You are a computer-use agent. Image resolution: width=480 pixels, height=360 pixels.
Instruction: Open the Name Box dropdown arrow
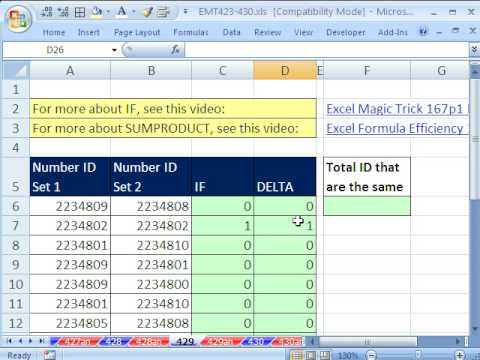tap(114, 50)
